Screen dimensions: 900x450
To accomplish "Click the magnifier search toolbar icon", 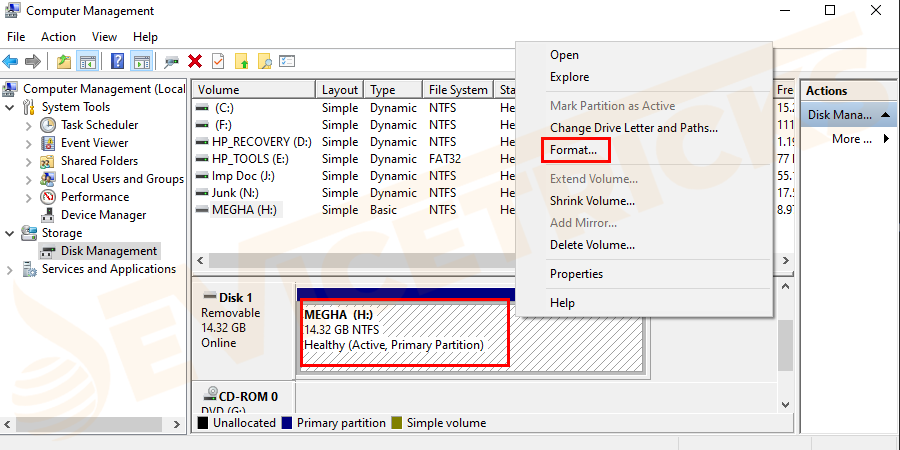I will 264,61.
